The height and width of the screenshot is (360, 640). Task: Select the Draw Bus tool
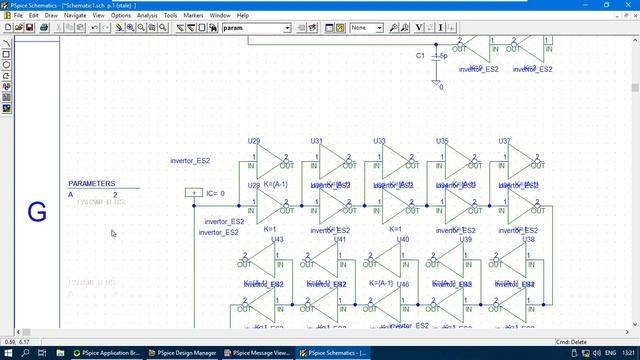pos(191,28)
